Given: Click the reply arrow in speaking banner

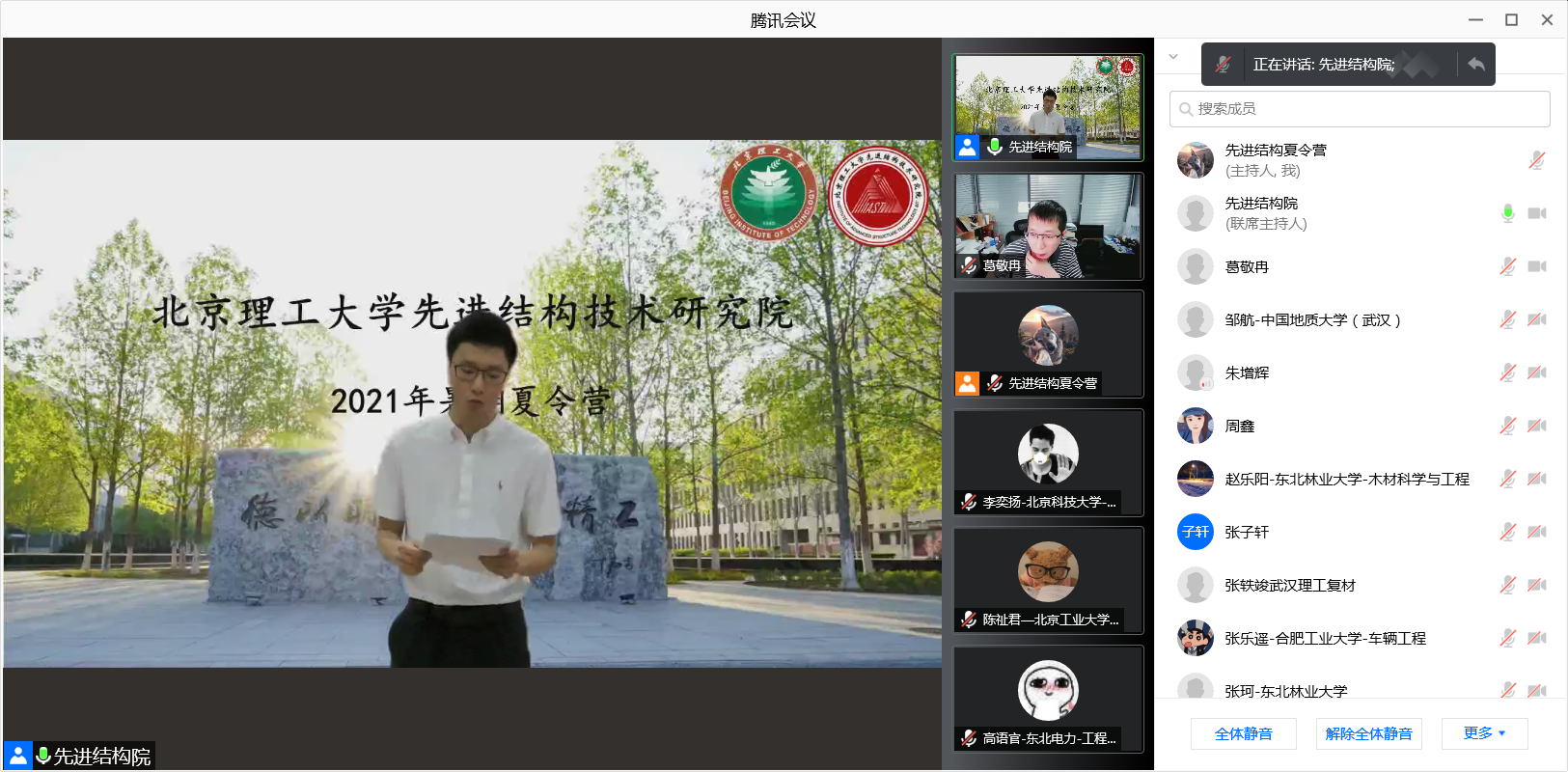Looking at the screenshot, I should pos(1475,65).
